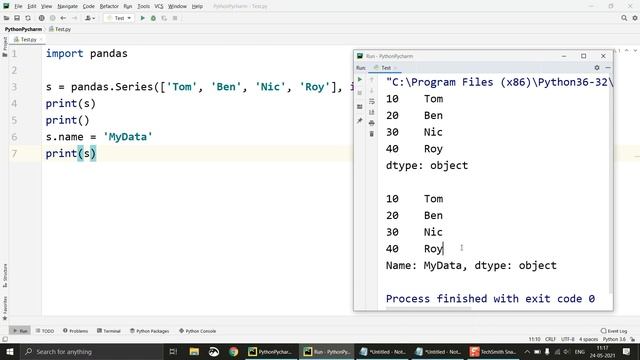Clear Run output with trash icon
The image size is (640, 360).
click(x=371, y=134)
